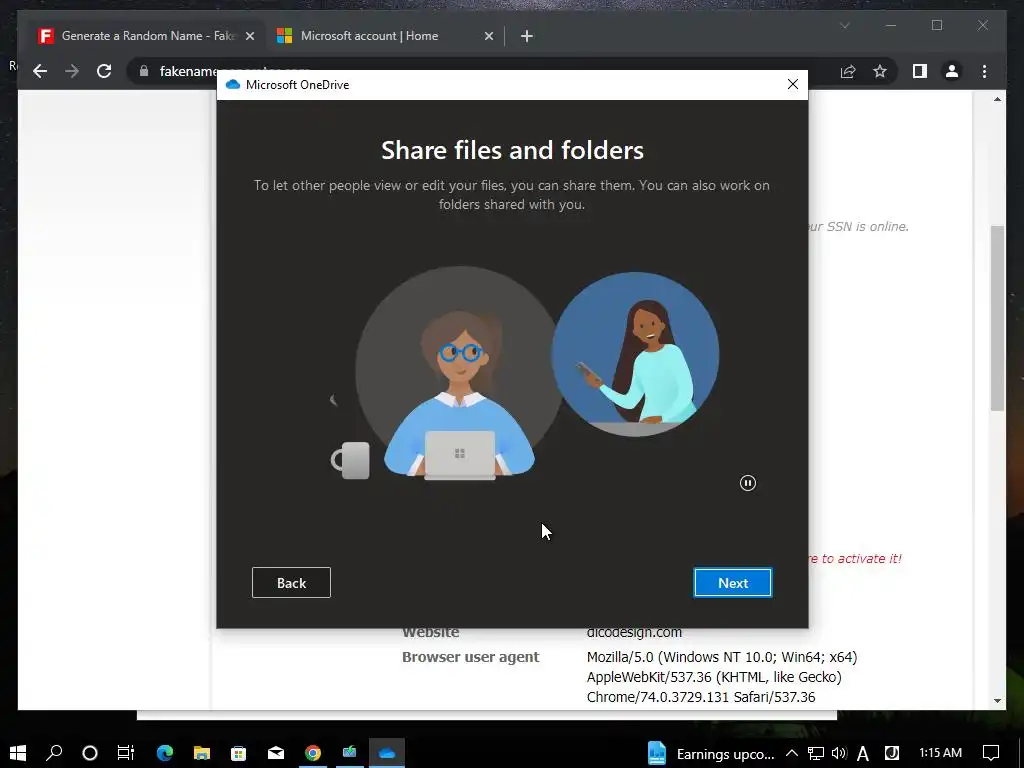Open the monitor app icon left of OneDrive
Screen dimensions: 1024x768
click(x=350, y=753)
